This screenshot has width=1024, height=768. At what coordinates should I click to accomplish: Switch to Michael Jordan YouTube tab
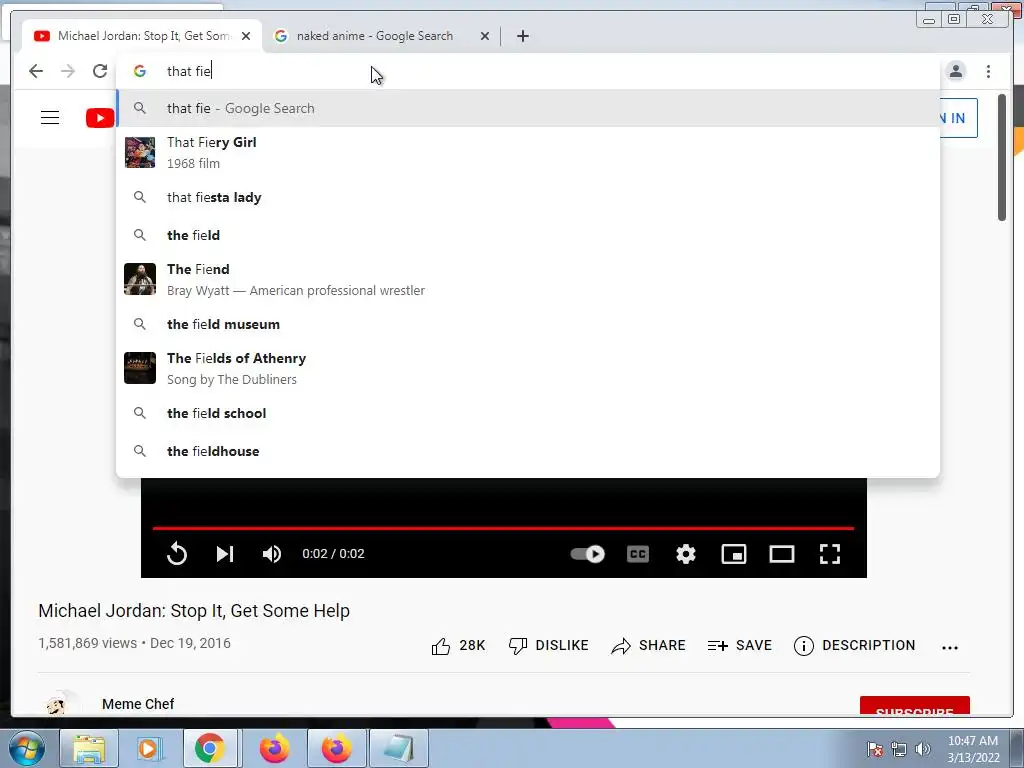pos(142,36)
